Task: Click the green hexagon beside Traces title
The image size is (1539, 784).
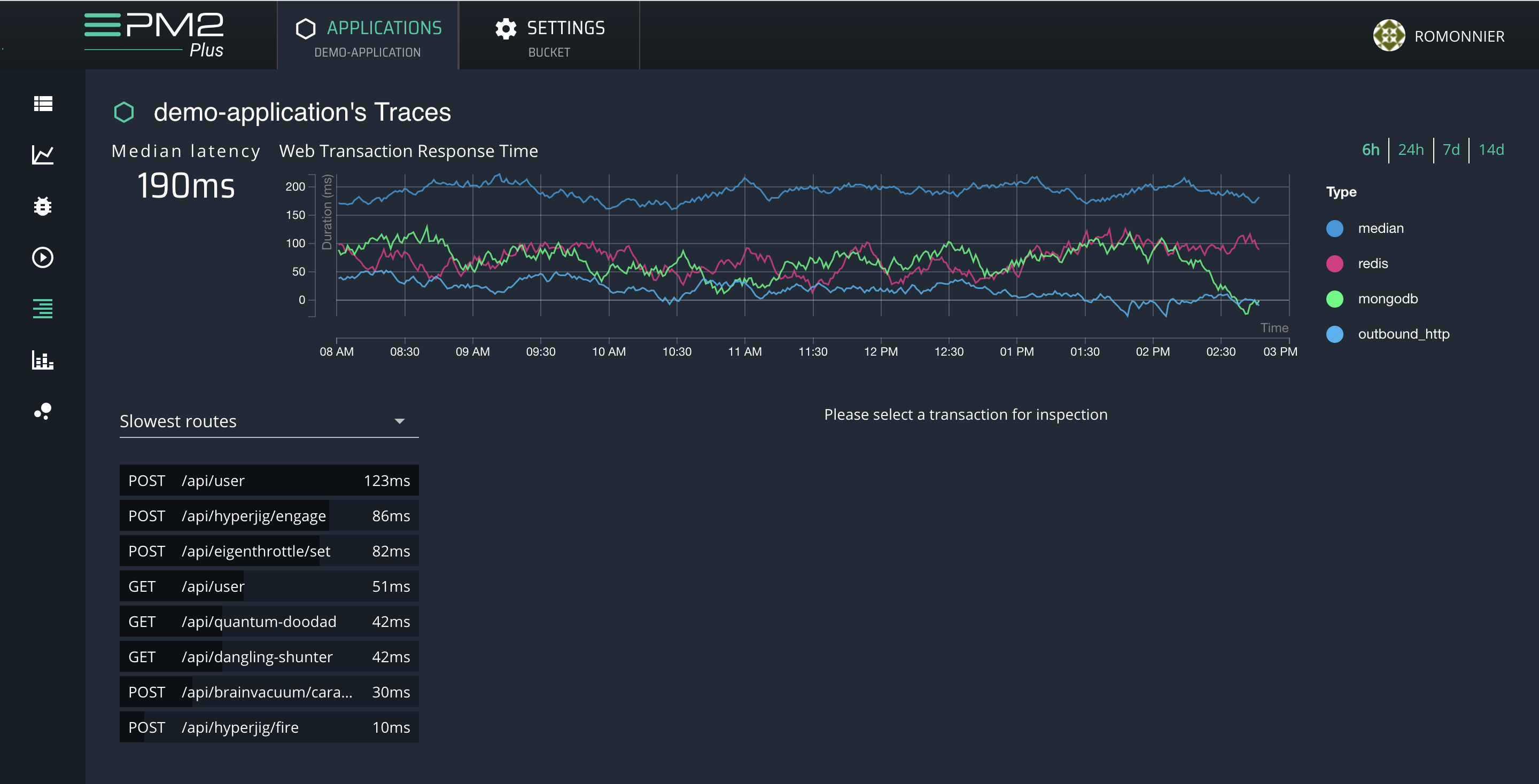Action: 125,112
